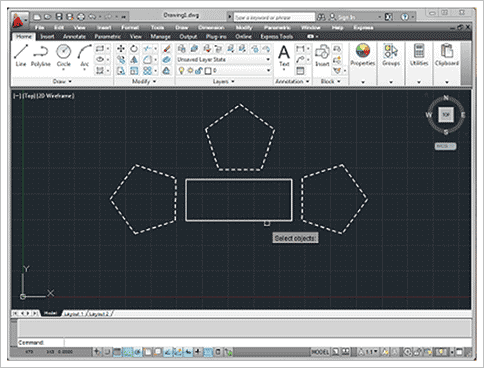
Task: Select the Text annotation tool
Action: pos(284,56)
